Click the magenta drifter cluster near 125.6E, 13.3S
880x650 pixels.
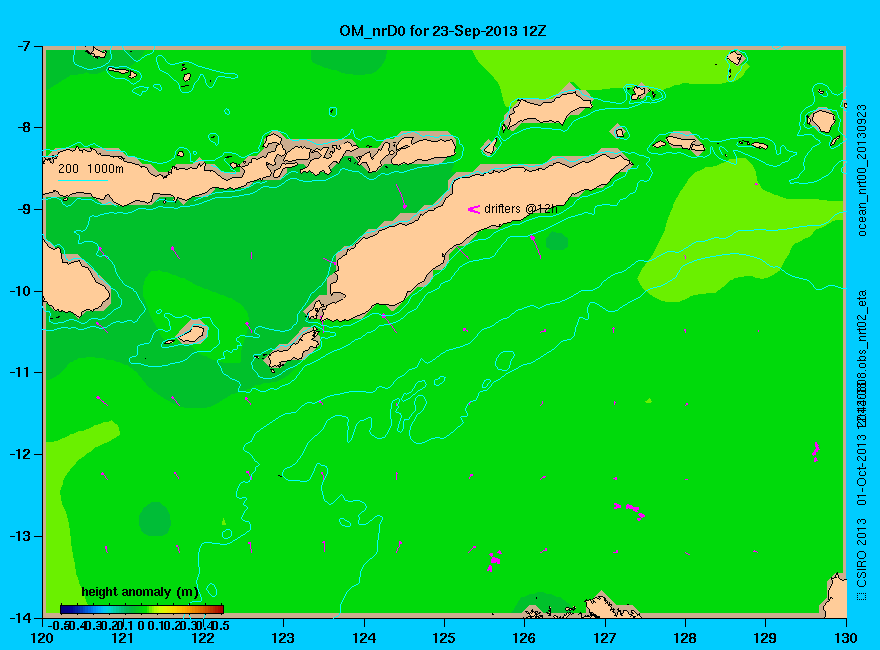494,560
